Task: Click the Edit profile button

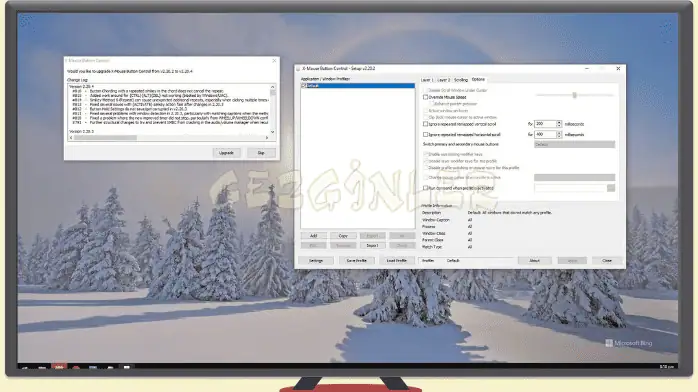Action: coord(313,245)
